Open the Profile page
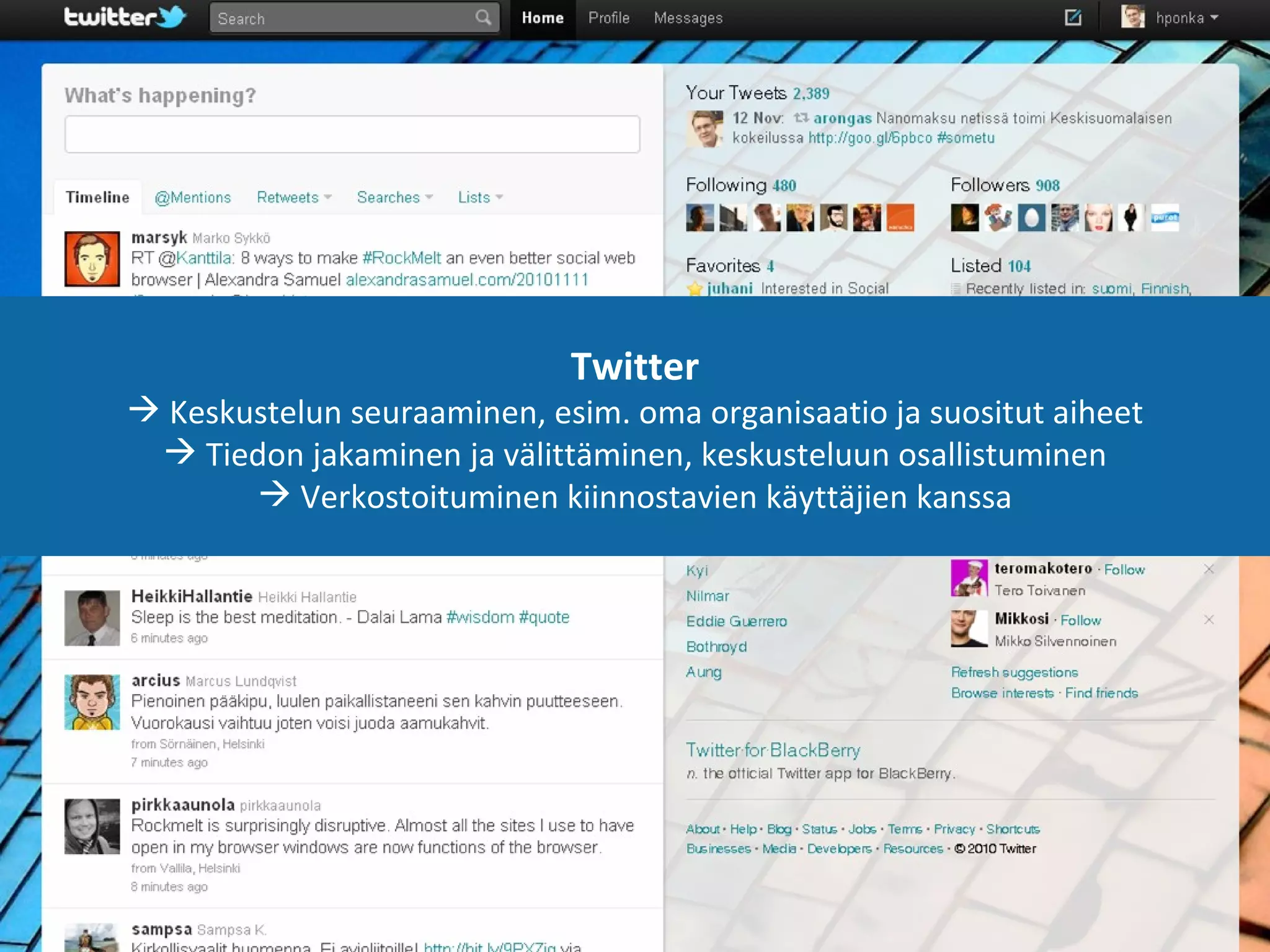This screenshot has height=952, width=1270. 609,18
